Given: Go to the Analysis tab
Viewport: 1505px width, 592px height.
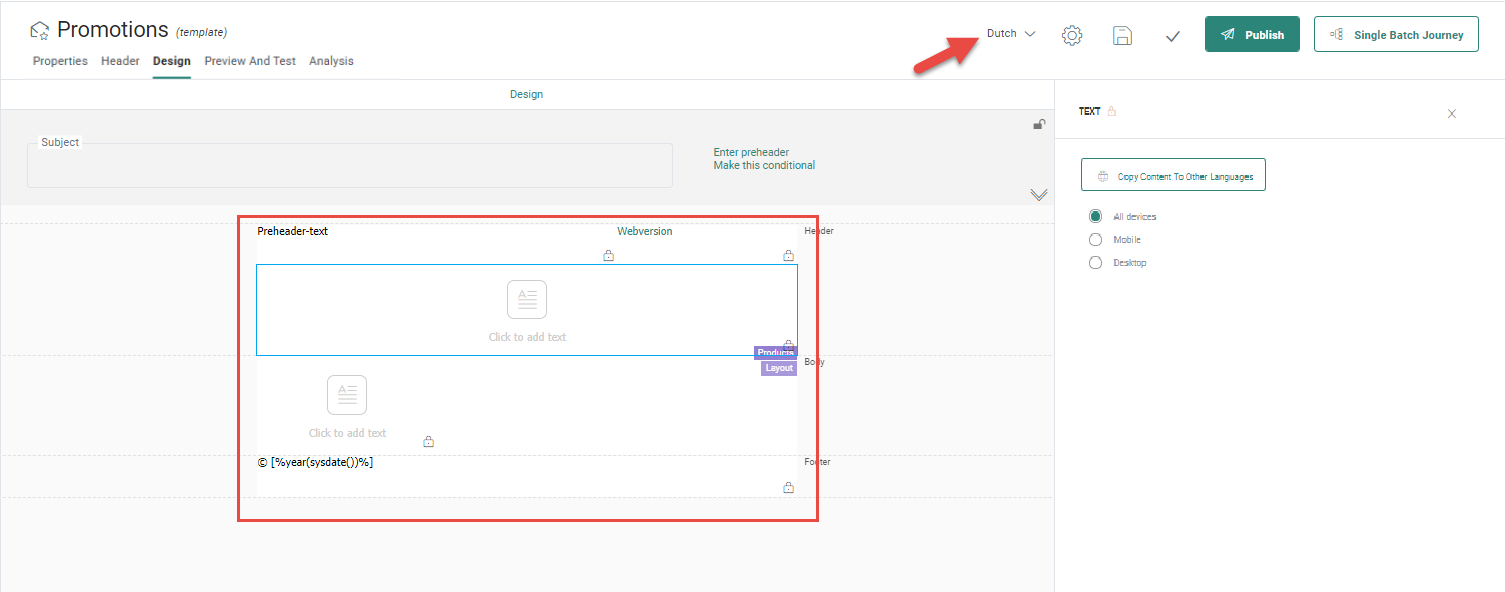Looking at the screenshot, I should tap(331, 61).
